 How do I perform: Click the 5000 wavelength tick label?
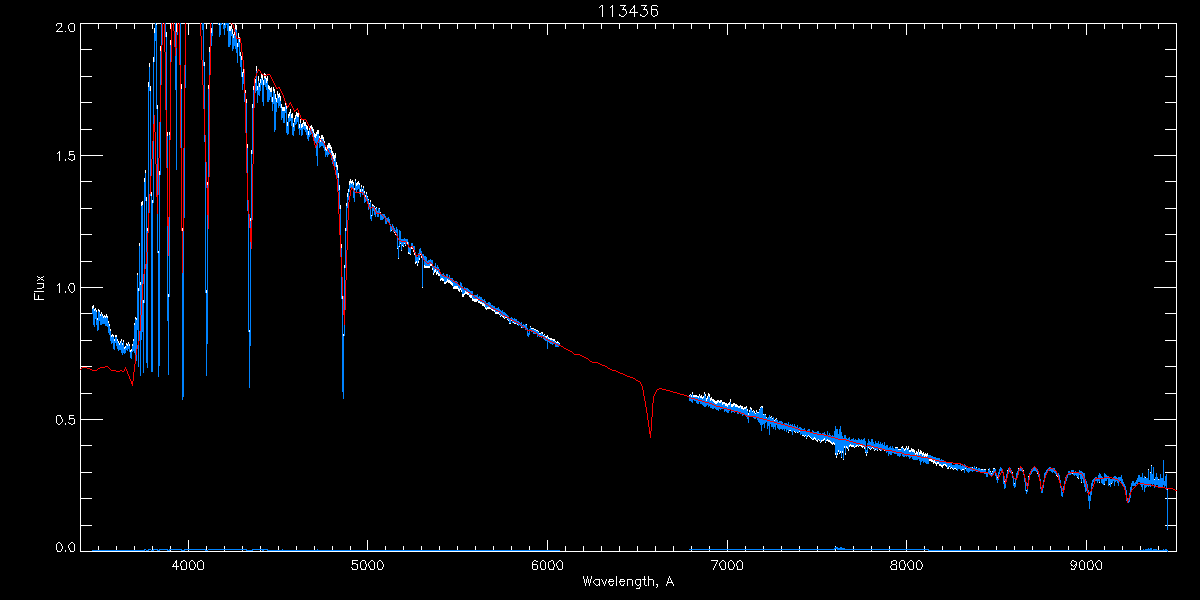coord(367,564)
